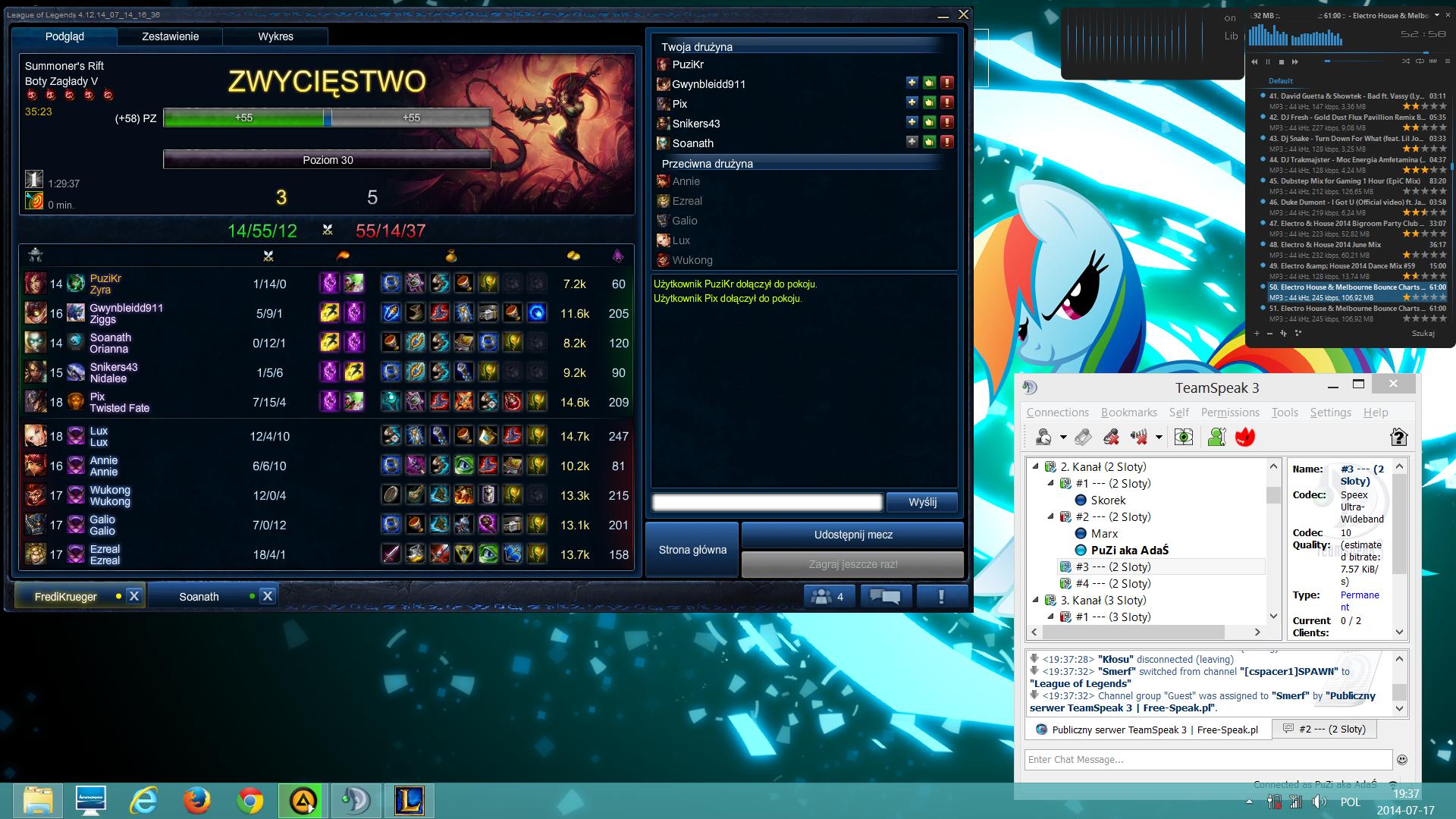Image resolution: width=1456 pixels, height=819 pixels.
Task: Click Udostępnij mecz to share match
Action: click(x=853, y=535)
